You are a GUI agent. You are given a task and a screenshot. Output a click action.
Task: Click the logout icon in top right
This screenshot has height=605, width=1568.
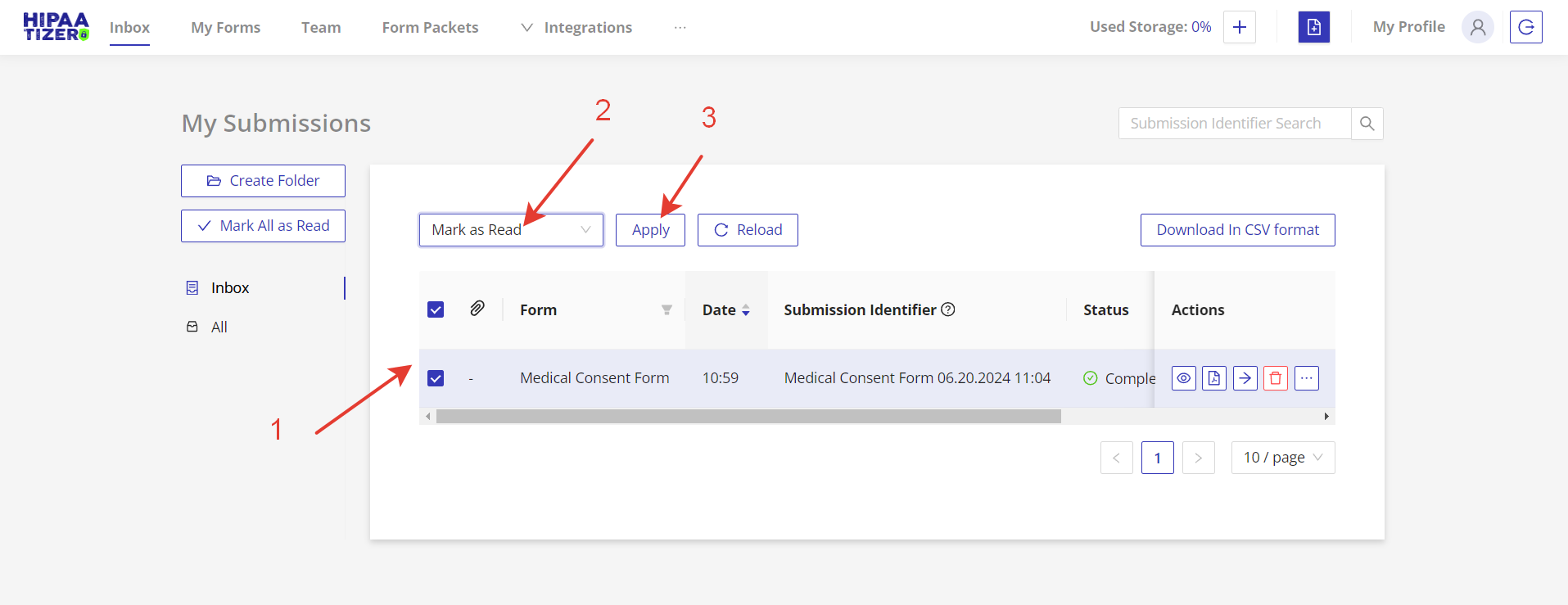click(x=1526, y=27)
